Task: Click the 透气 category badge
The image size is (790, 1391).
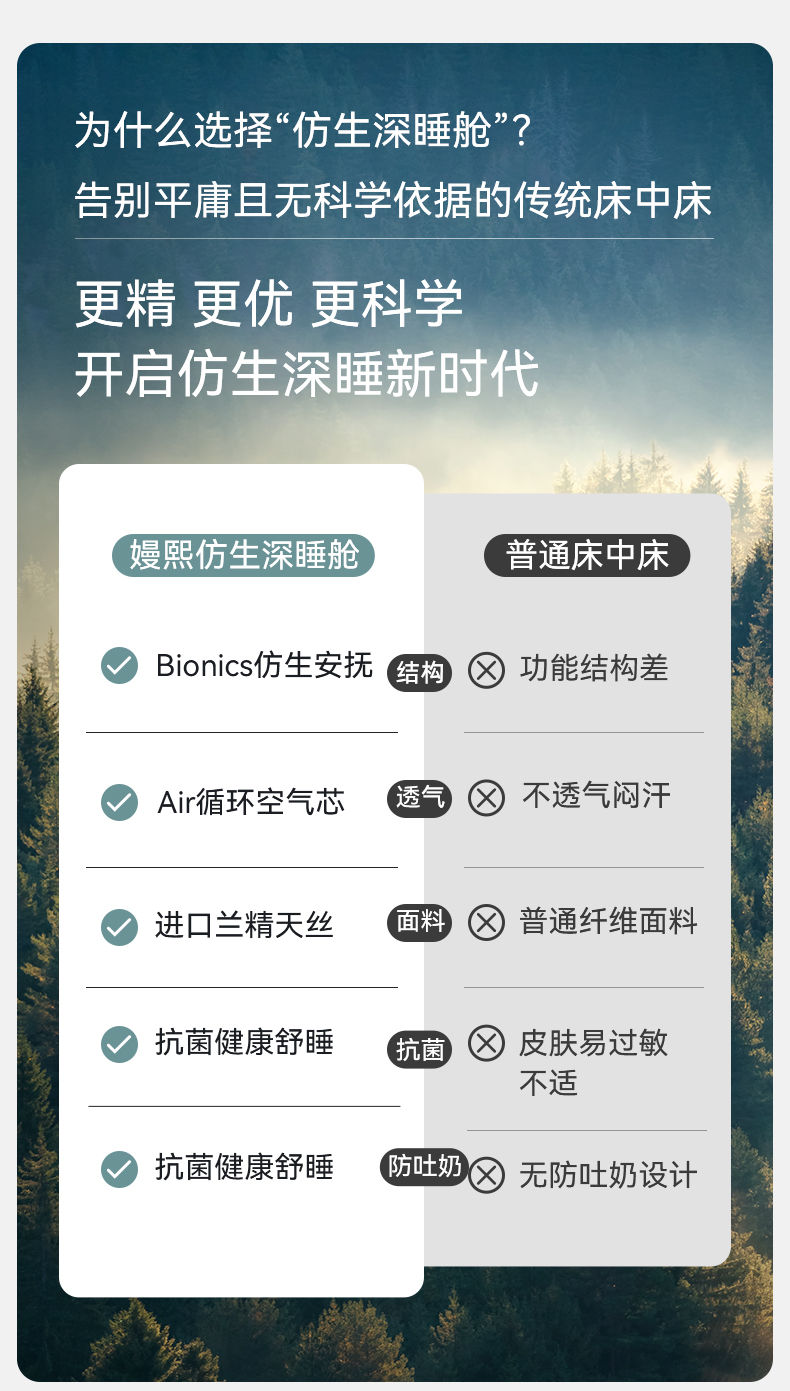Action: (x=420, y=798)
